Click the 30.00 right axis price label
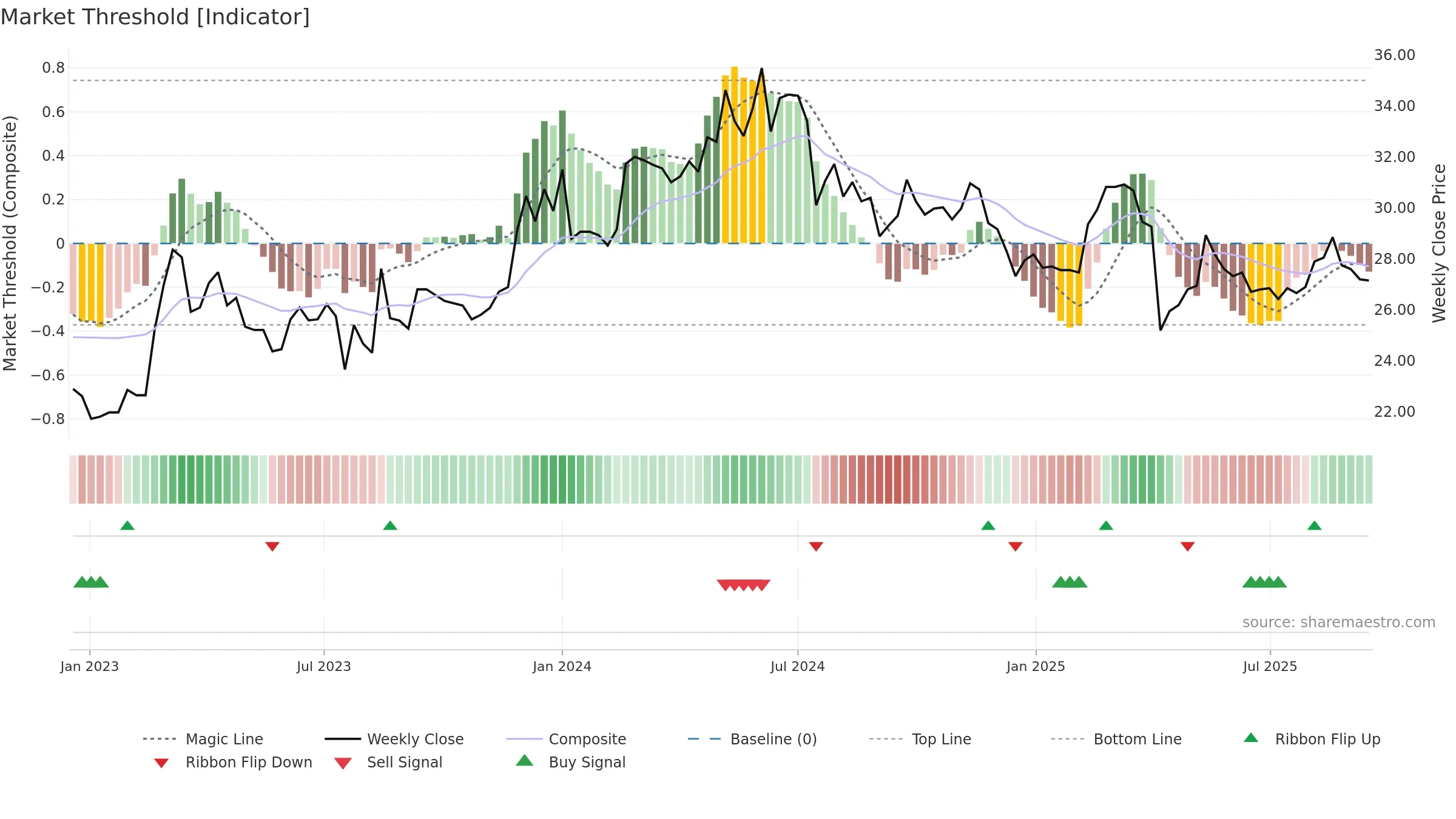1456x819 pixels. coord(1395,208)
